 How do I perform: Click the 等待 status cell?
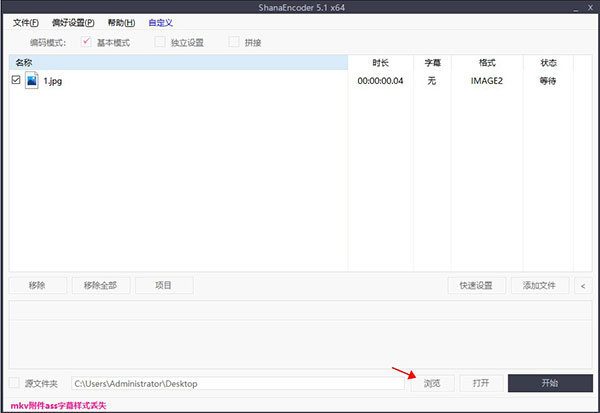(548, 81)
